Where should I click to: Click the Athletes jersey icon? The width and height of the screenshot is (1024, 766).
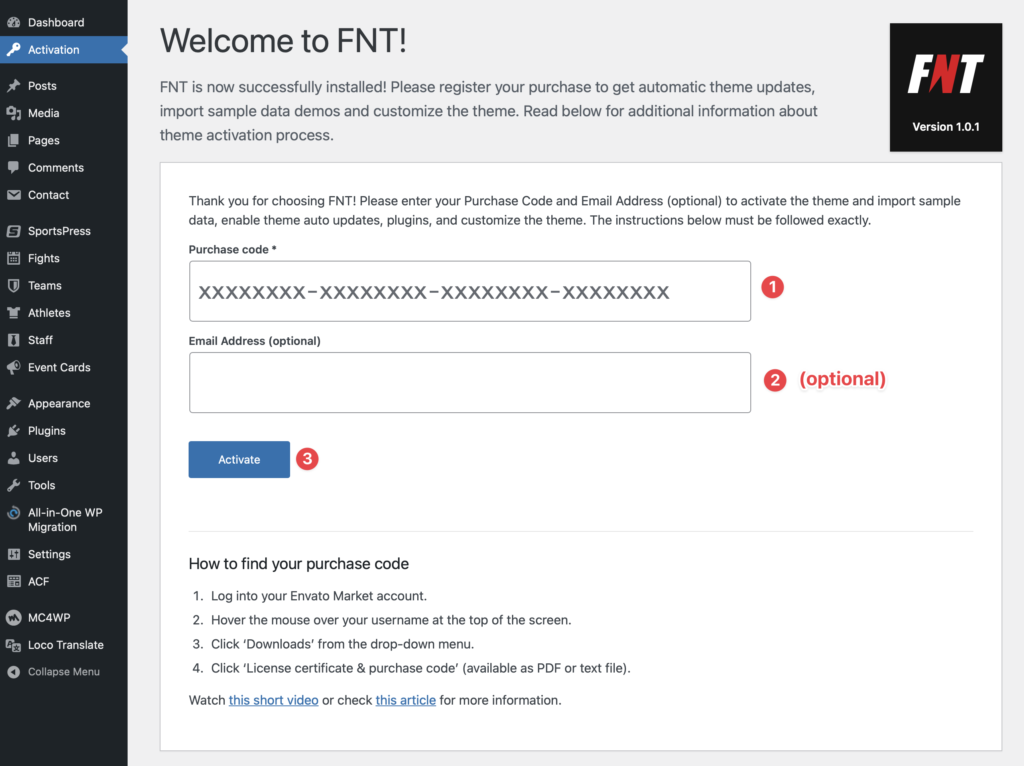14,313
